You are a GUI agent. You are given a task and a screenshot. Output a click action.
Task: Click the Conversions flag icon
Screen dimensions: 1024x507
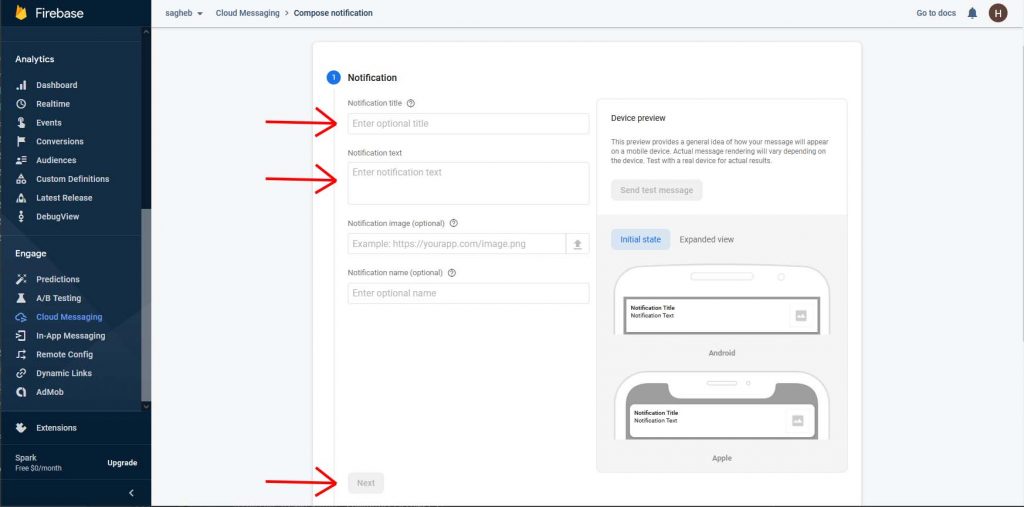(22, 141)
